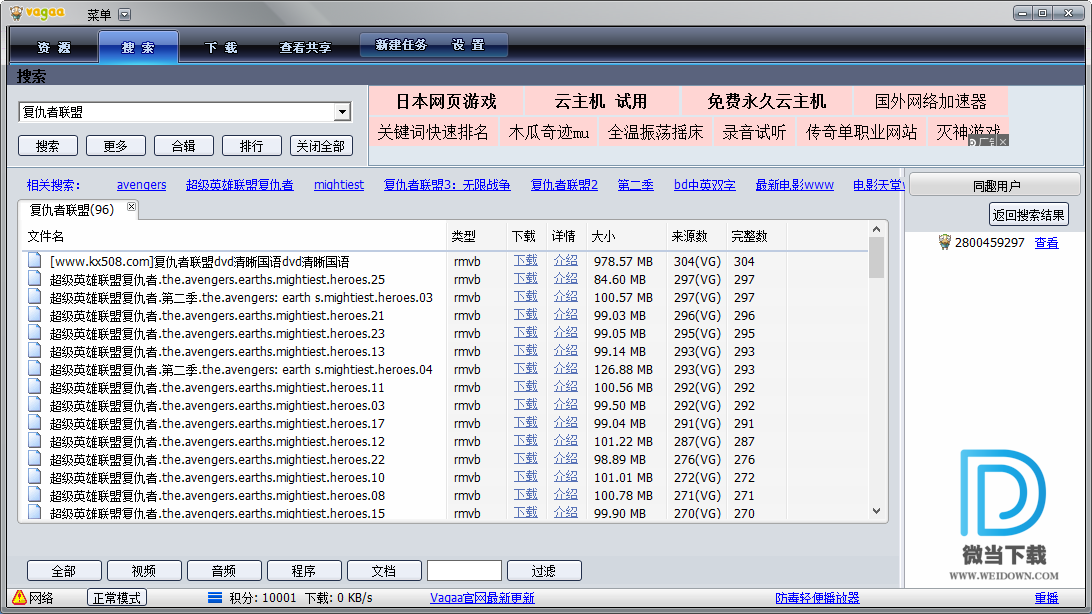The height and width of the screenshot is (614, 1092).
Task: Click file icon of heroes.12 row
Action: click(x=34, y=441)
